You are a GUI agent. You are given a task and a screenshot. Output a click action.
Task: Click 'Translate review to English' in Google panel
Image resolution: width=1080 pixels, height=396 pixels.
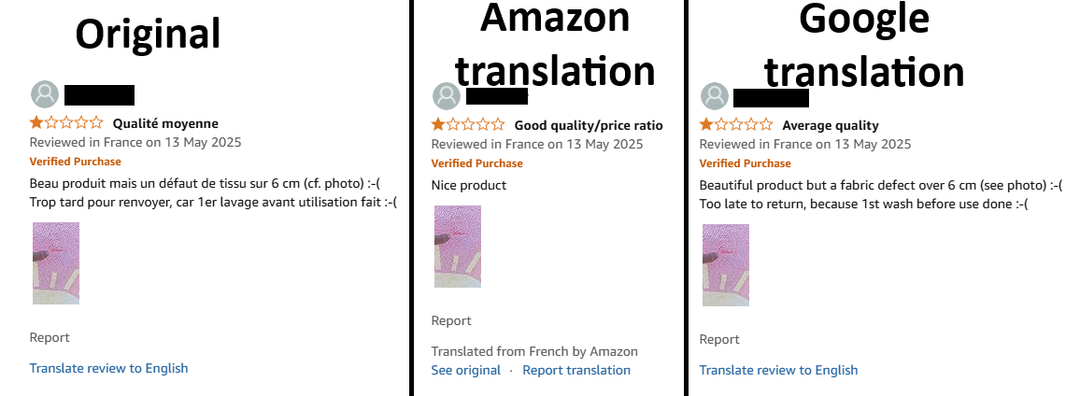tap(778, 370)
